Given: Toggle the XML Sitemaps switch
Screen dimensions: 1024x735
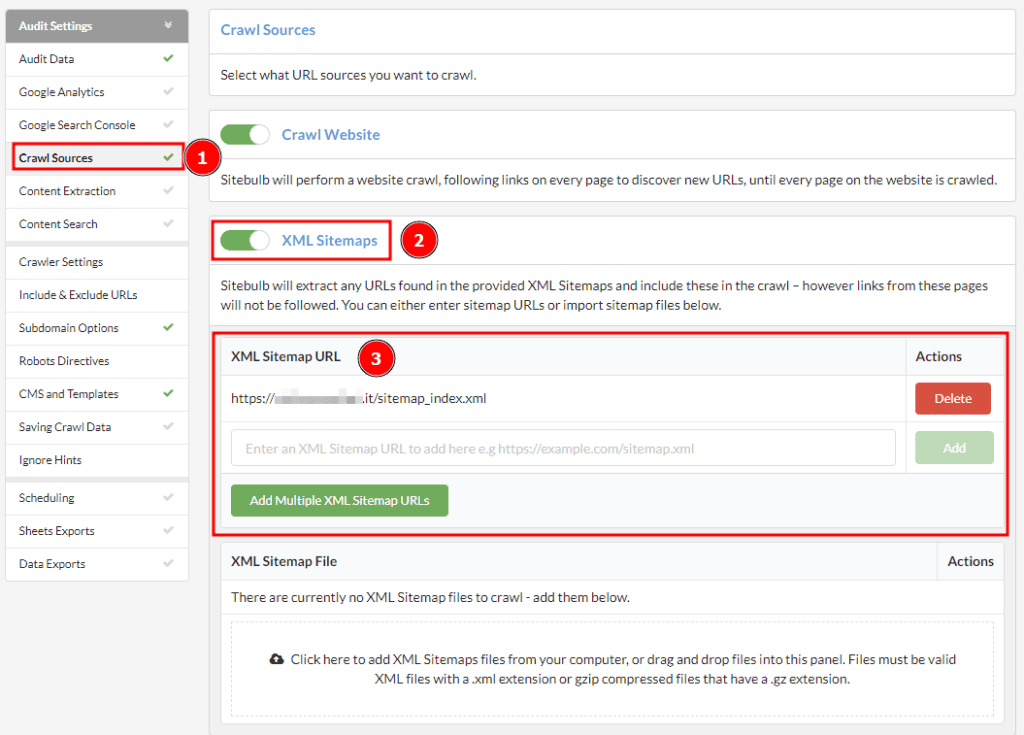Looking at the screenshot, I should pyautogui.click(x=245, y=240).
